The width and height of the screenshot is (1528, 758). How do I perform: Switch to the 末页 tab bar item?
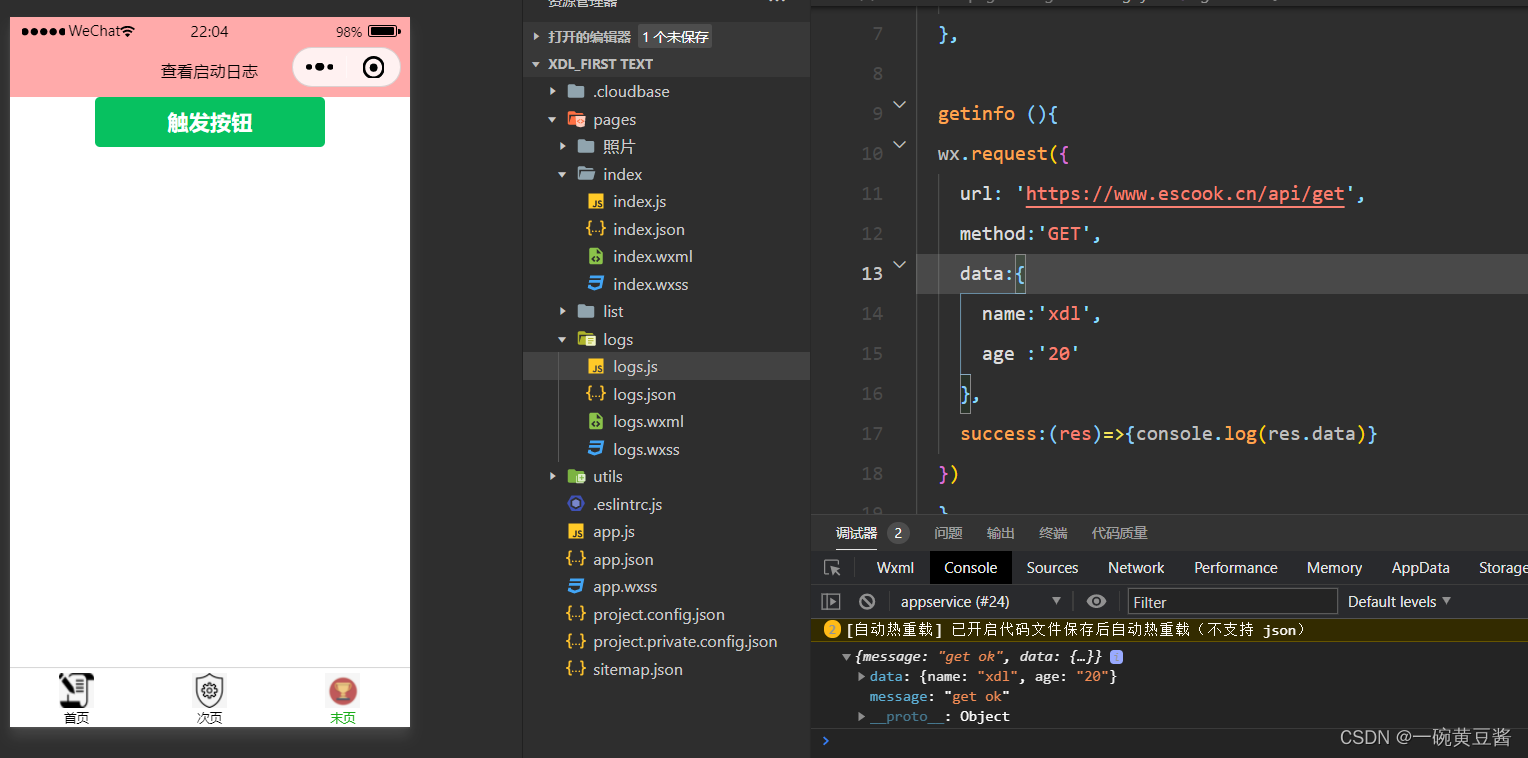coord(343,698)
